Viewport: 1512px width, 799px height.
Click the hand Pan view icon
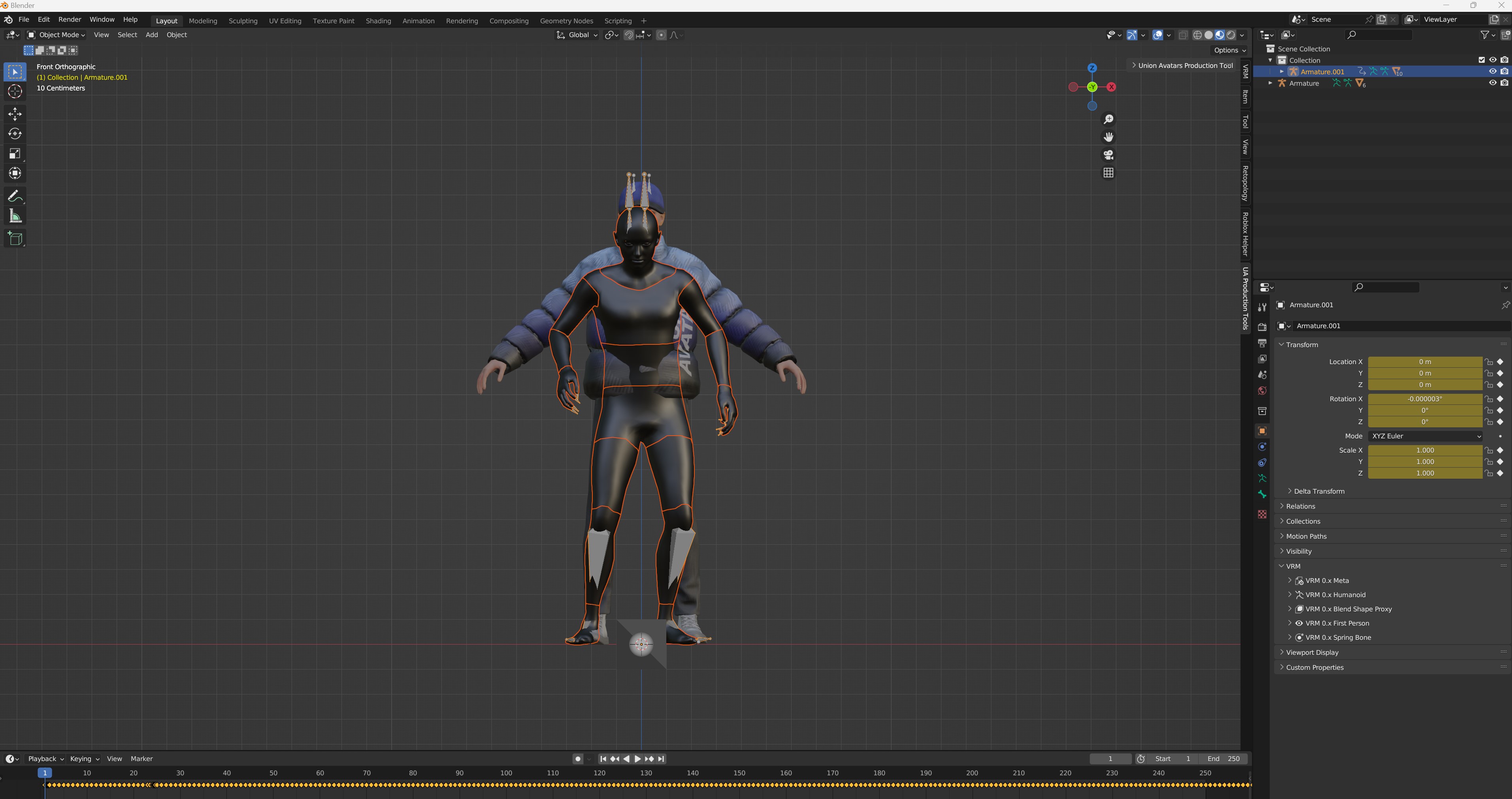click(1108, 137)
